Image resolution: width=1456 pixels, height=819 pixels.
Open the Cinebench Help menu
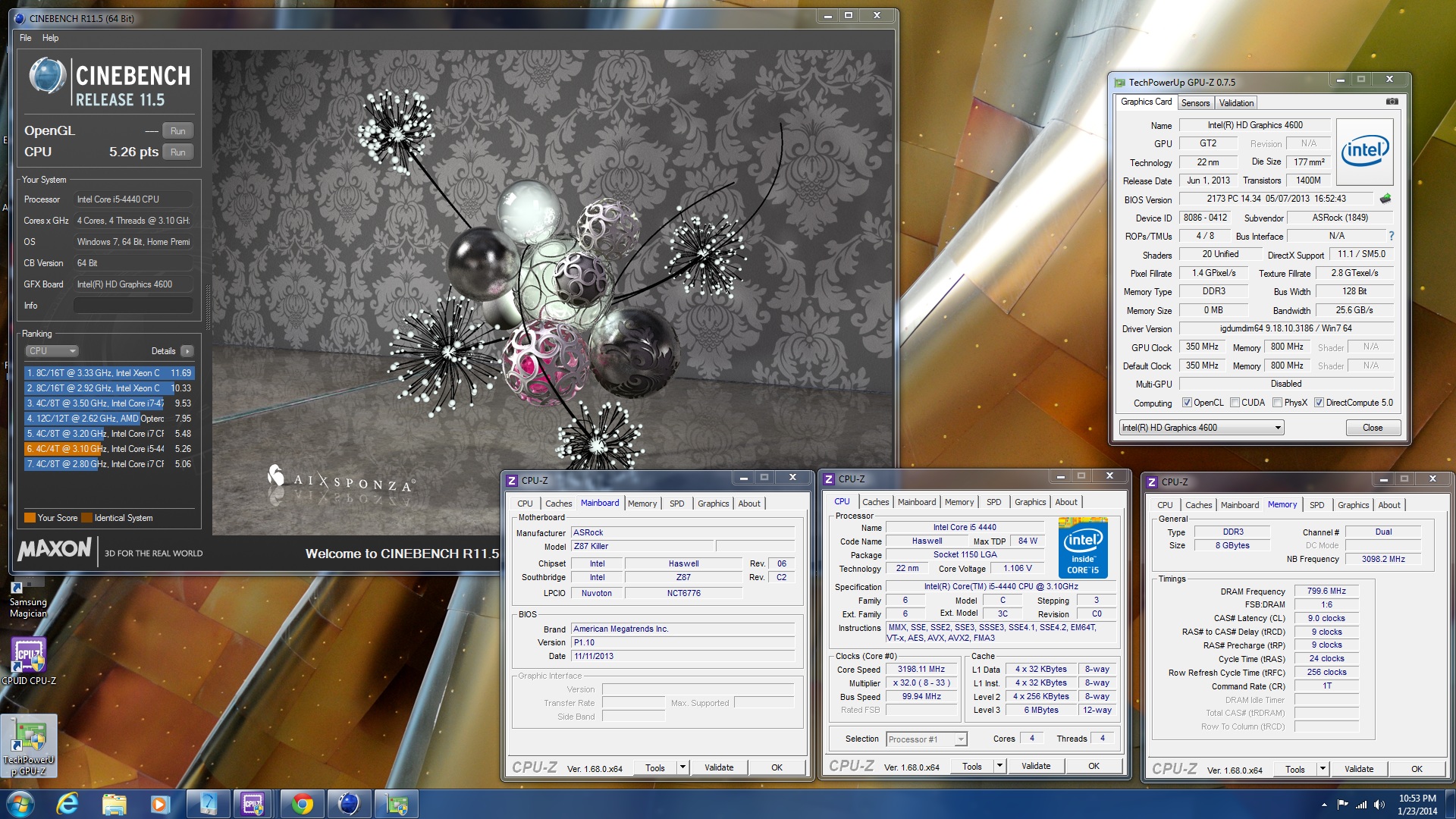(x=50, y=38)
